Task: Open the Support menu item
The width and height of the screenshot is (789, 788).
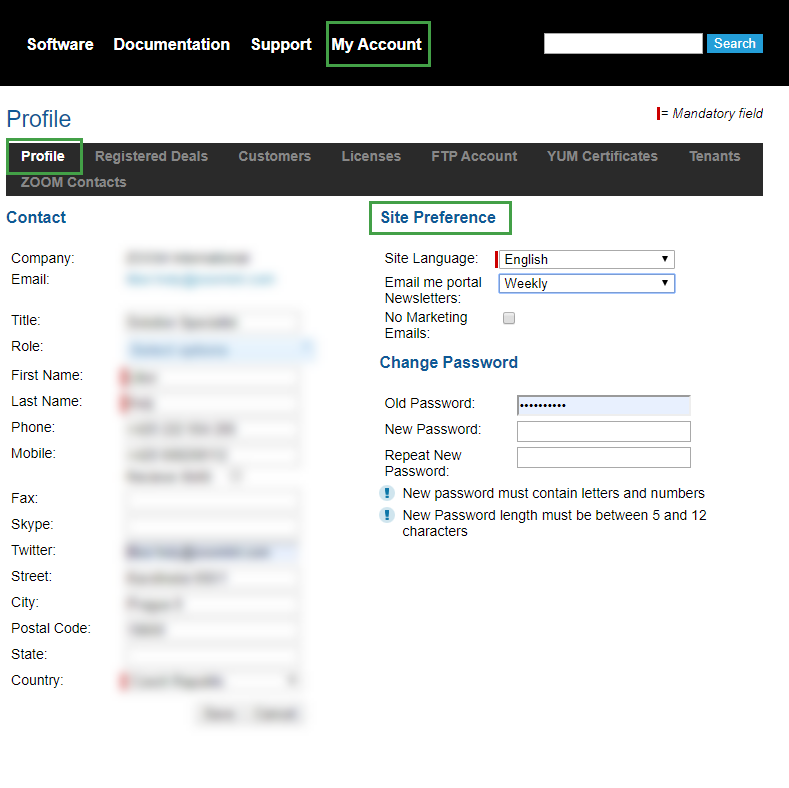Action: pos(281,44)
